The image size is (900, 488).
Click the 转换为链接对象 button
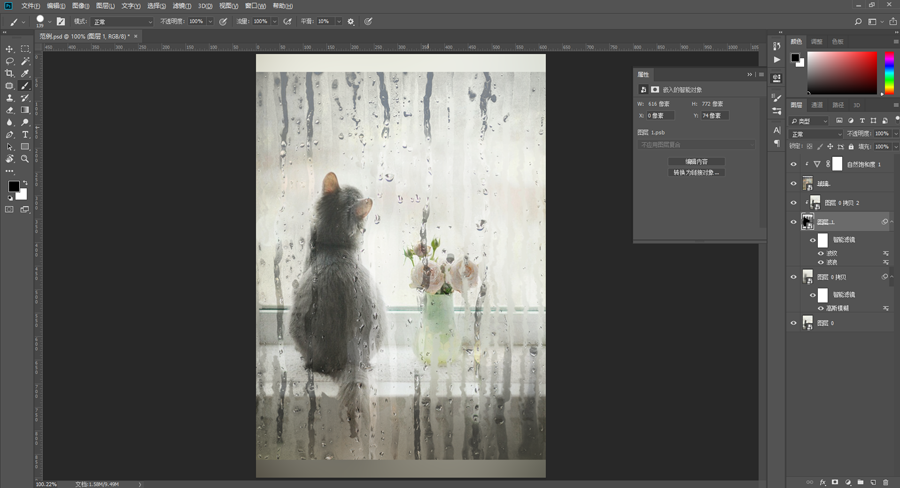(696, 173)
